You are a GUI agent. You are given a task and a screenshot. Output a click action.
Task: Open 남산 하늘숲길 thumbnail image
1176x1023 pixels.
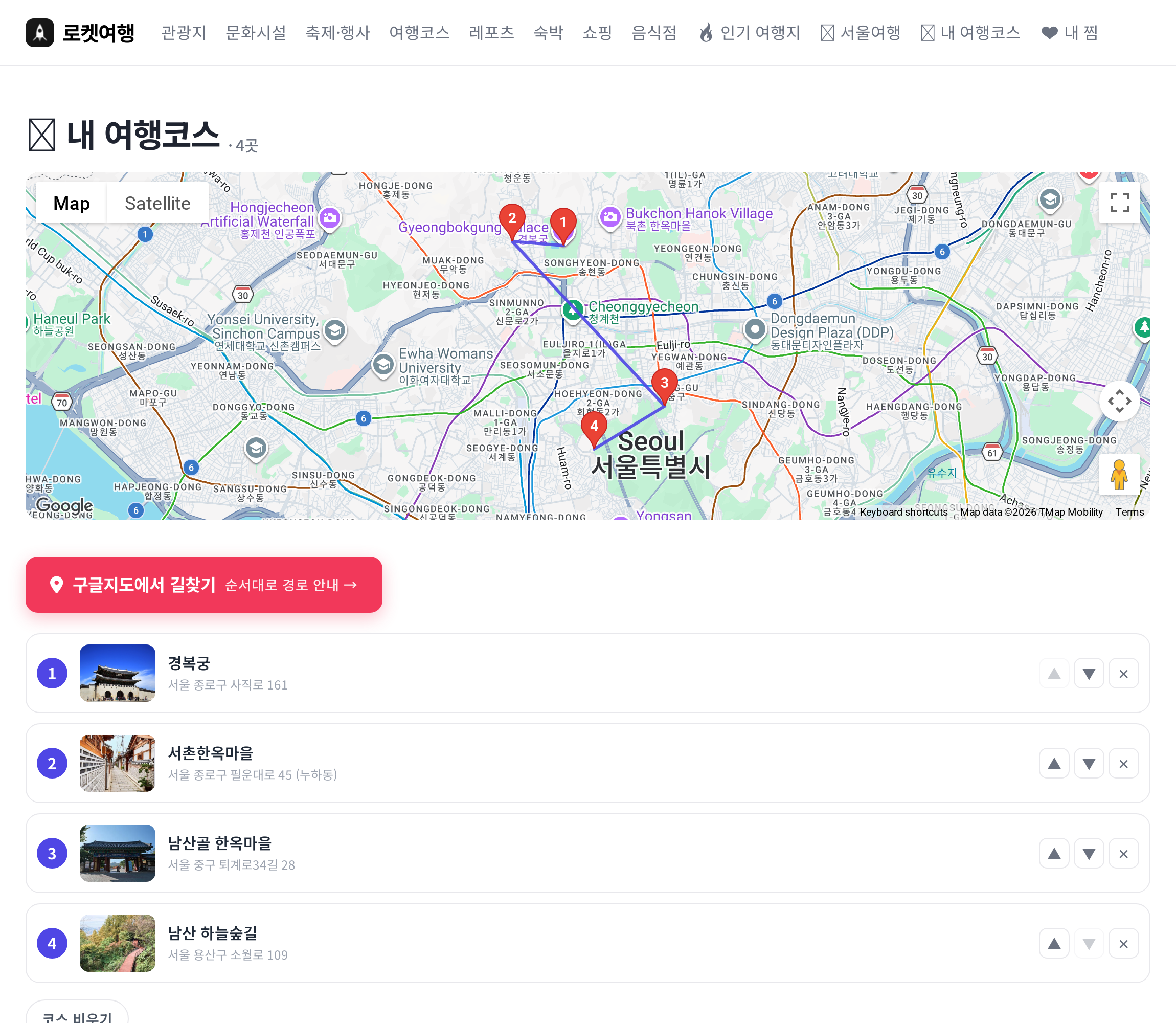[x=118, y=943]
